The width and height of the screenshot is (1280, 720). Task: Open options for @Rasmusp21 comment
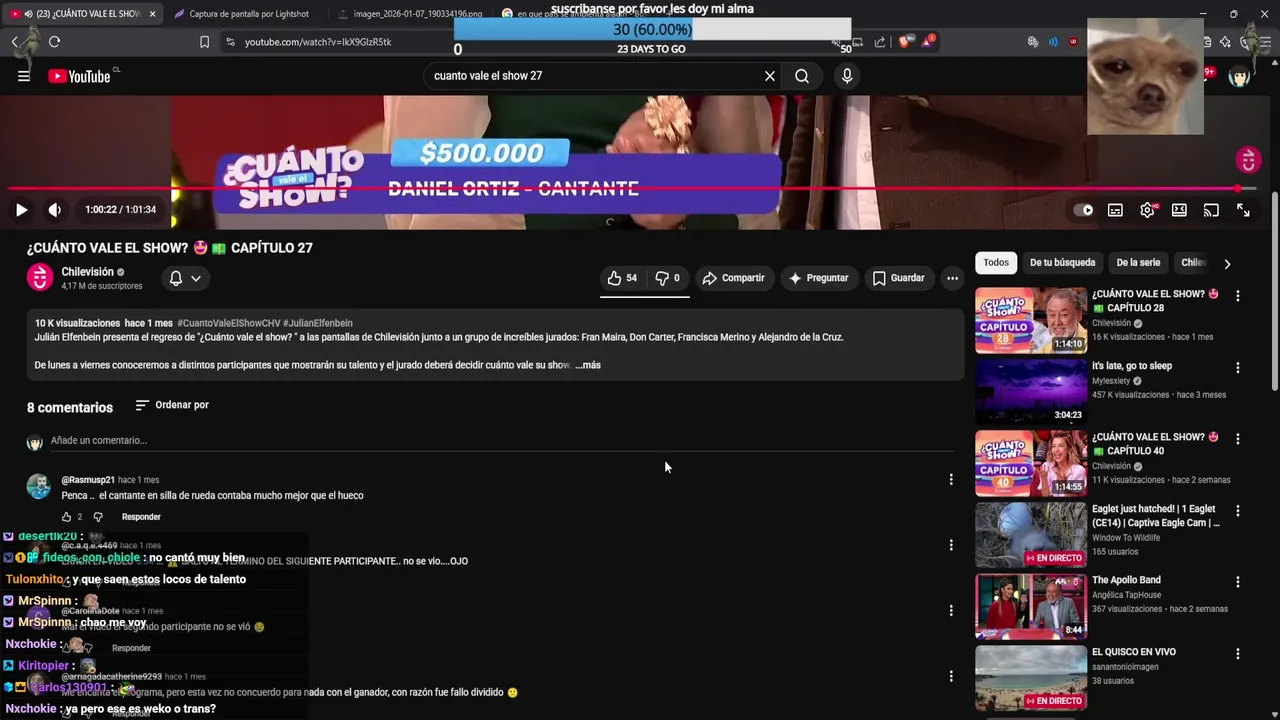(x=950, y=480)
